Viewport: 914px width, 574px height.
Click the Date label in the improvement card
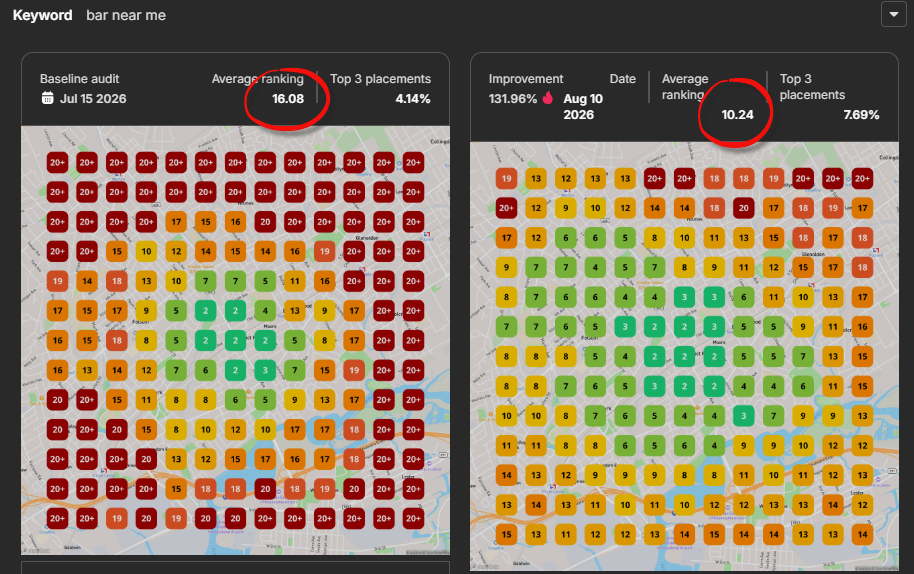click(623, 79)
